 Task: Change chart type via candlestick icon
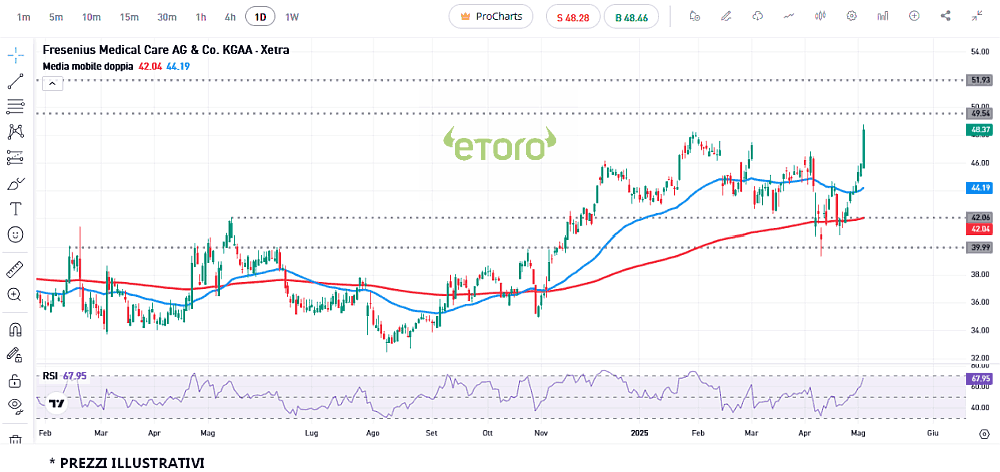pos(820,17)
